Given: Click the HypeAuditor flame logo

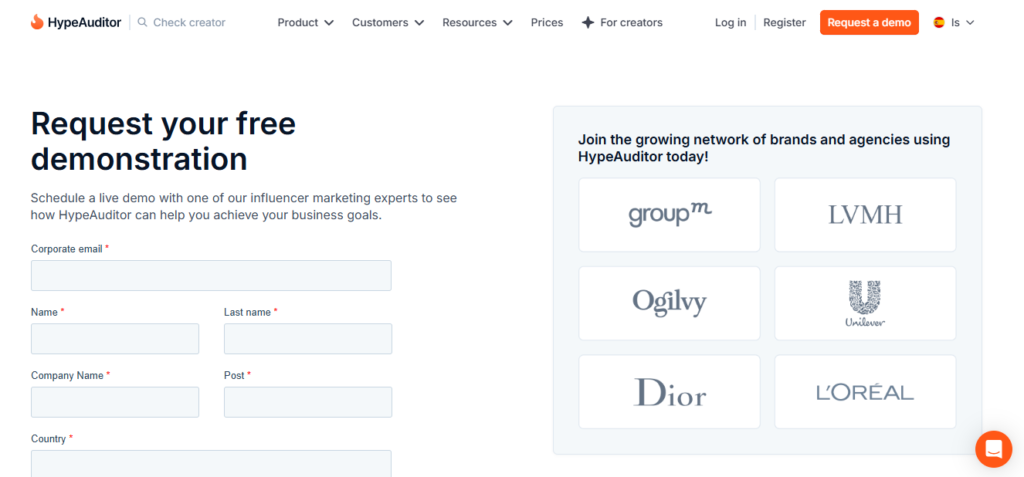Looking at the screenshot, I should click(37, 22).
